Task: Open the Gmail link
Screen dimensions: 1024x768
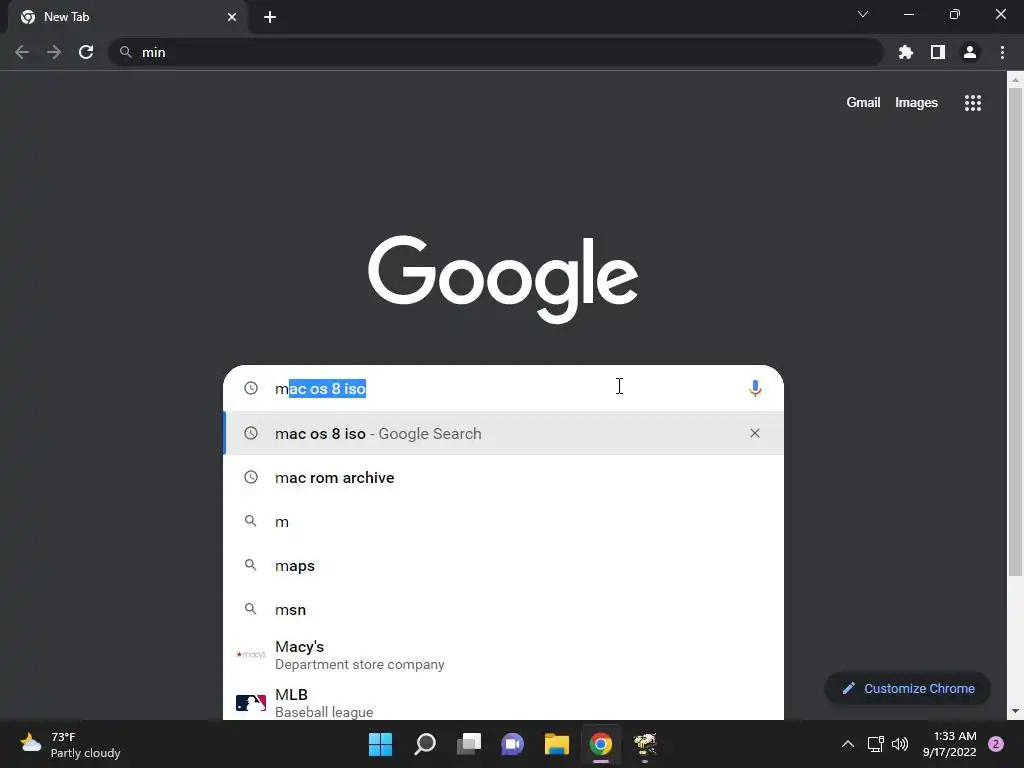Action: (x=863, y=103)
